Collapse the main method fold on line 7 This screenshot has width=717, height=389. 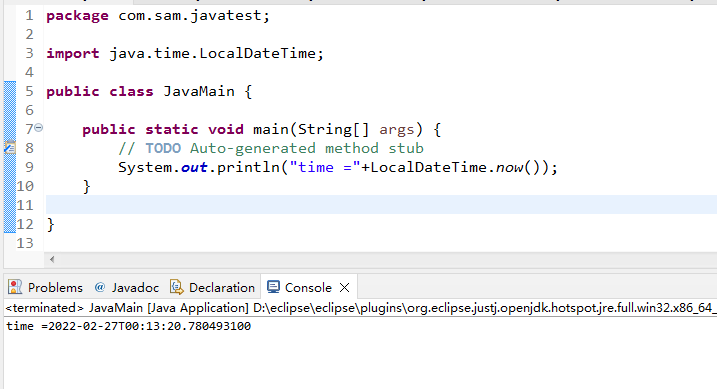click(39, 128)
